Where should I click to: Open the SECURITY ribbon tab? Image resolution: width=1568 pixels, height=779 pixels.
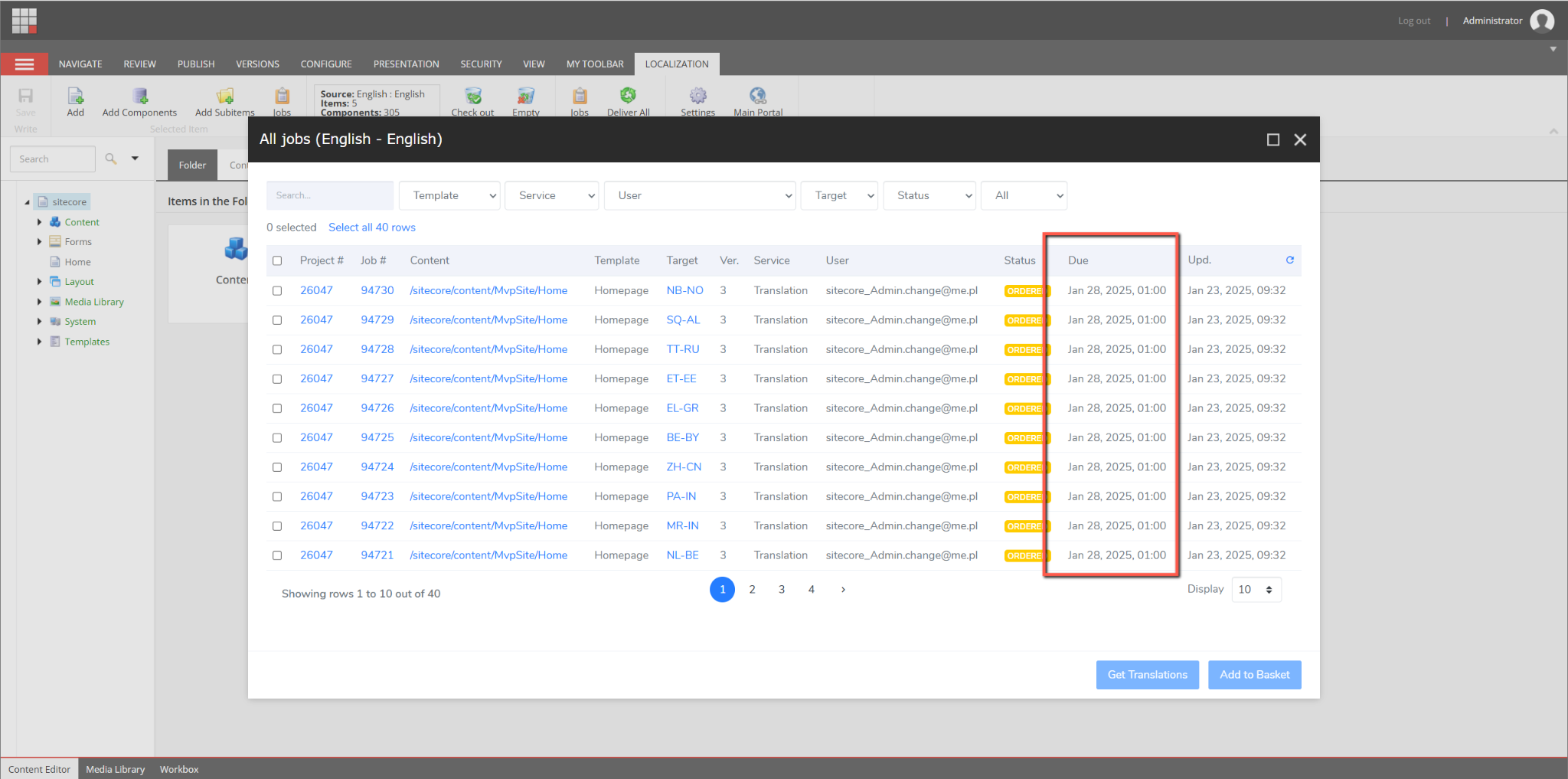(x=481, y=64)
